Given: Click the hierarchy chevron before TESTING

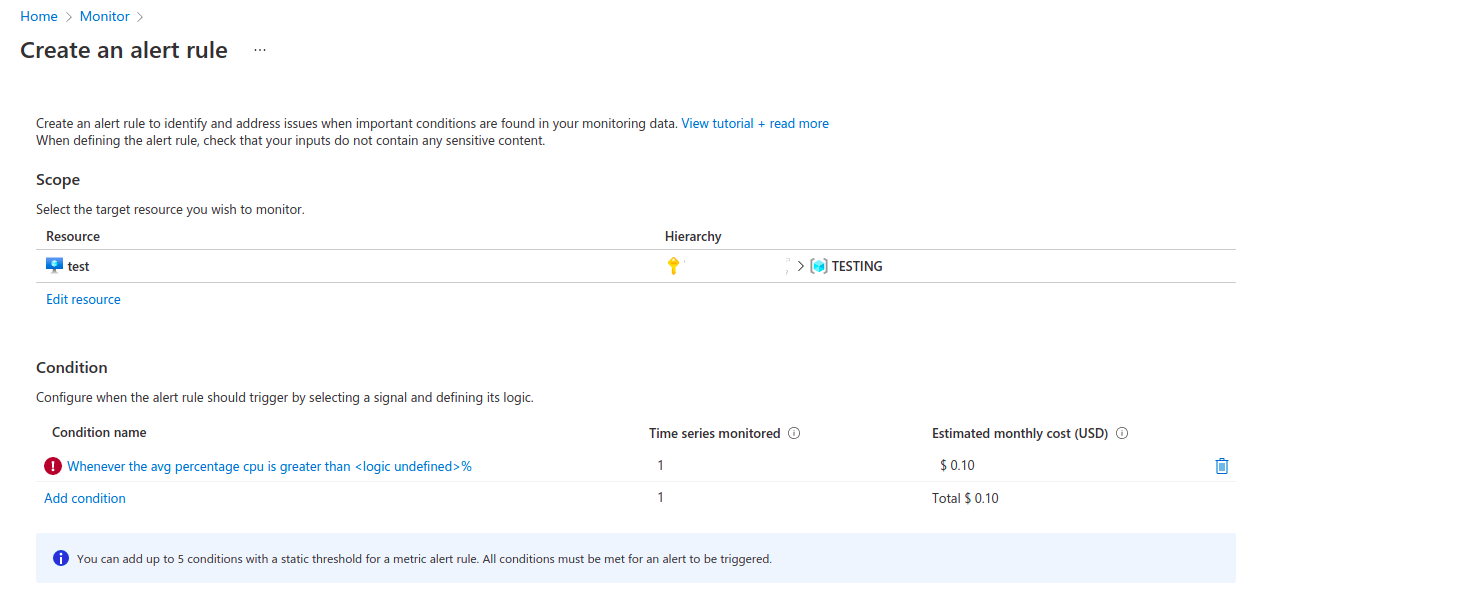Looking at the screenshot, I should pyautogui.click(x=801, y=266).
